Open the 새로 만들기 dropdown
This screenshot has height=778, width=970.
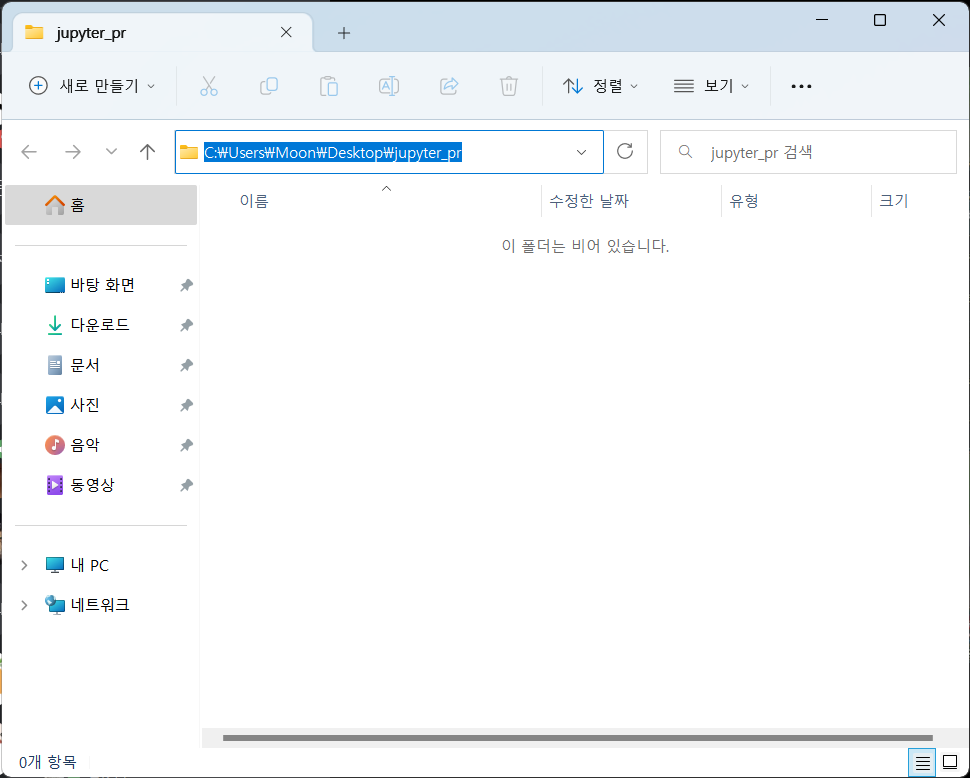92,86
